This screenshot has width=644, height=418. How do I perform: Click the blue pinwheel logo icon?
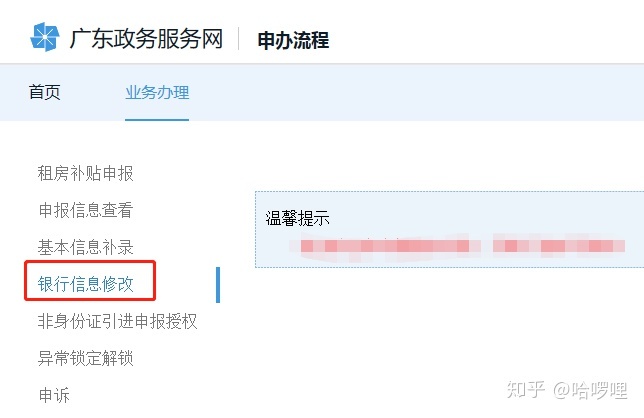pyautogui.click(x=45, y=37)
